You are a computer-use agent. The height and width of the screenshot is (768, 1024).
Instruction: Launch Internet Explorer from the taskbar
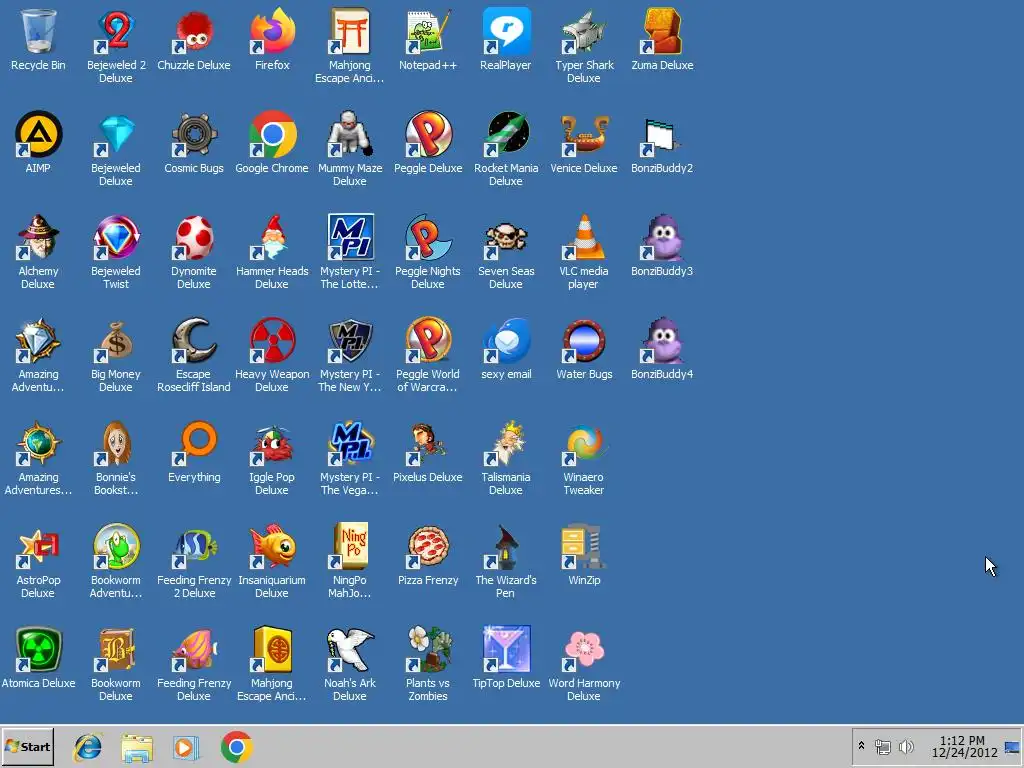tap(88, 747)
